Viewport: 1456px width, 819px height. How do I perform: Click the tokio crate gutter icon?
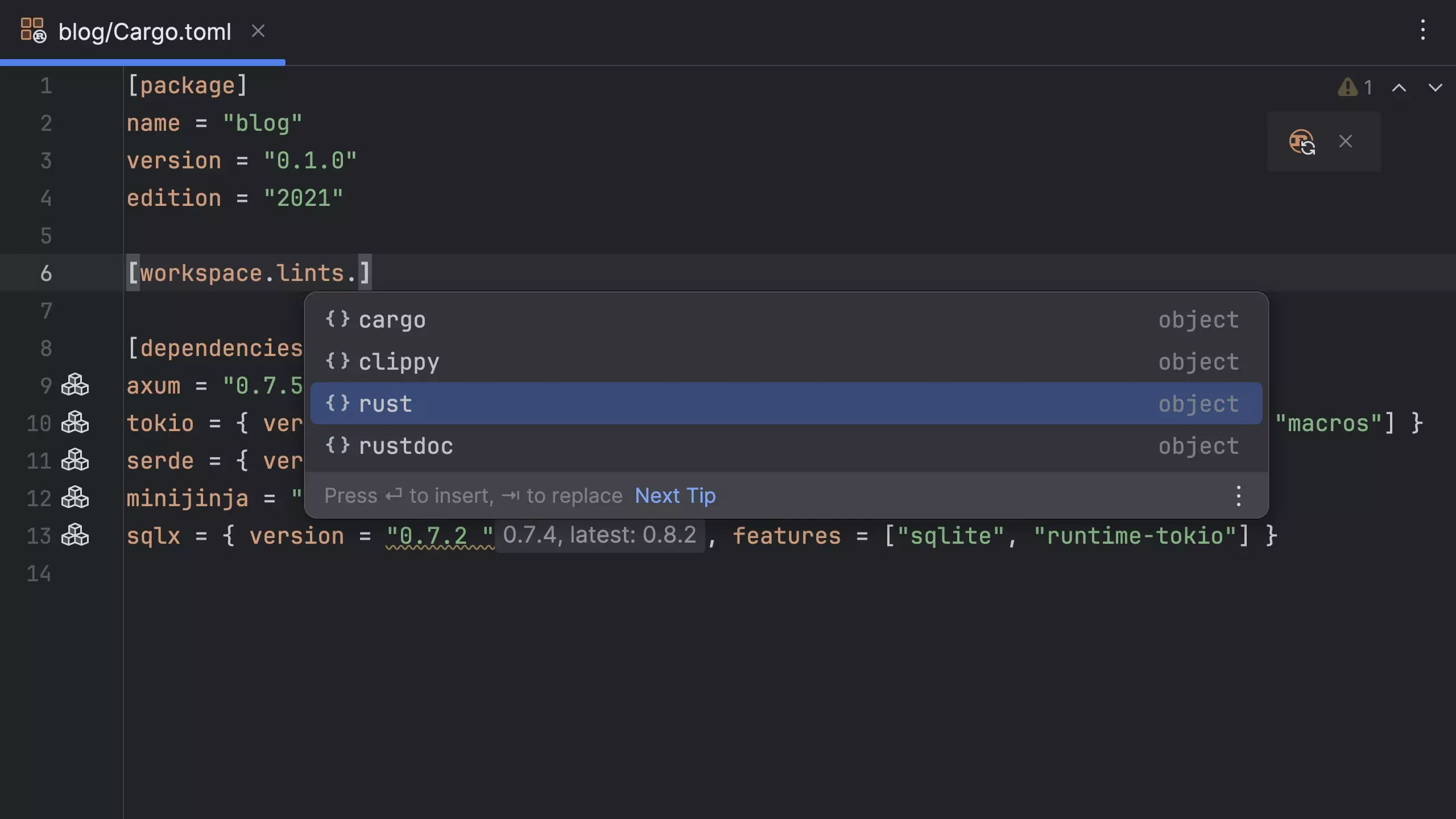click(75, 423)
